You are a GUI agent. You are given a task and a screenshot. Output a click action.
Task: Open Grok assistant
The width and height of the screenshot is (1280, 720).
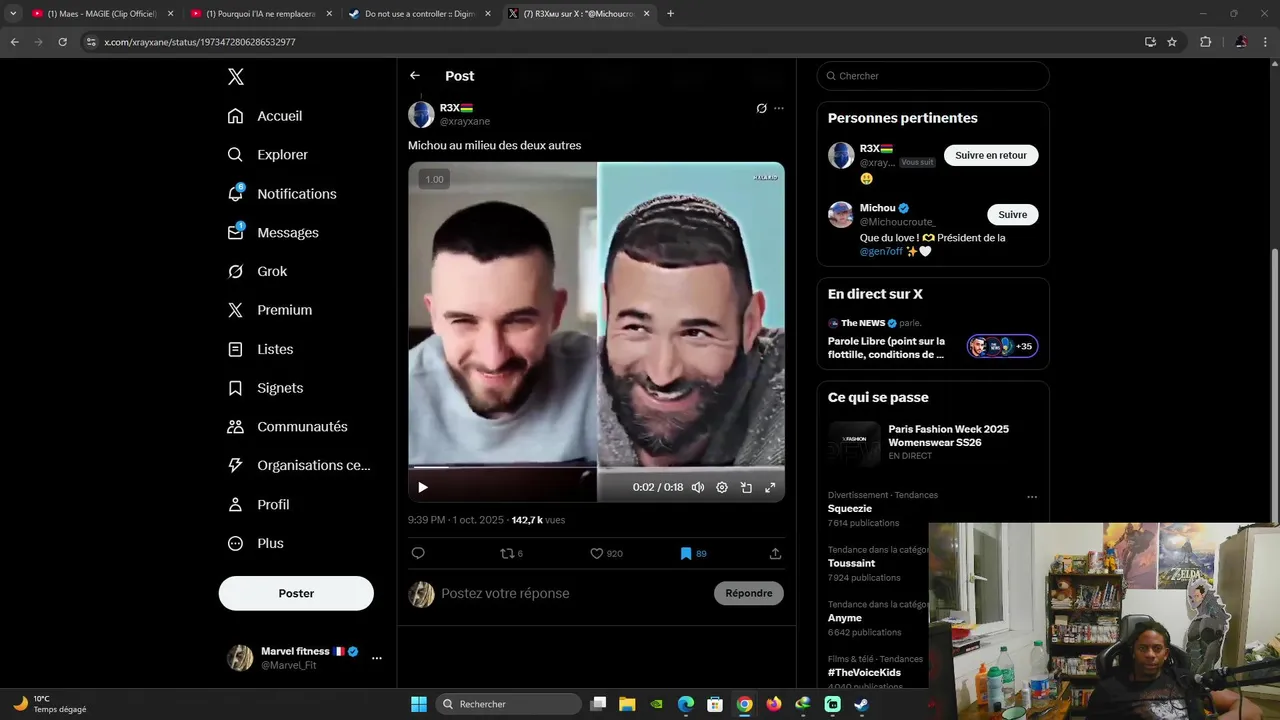(257, 271)
